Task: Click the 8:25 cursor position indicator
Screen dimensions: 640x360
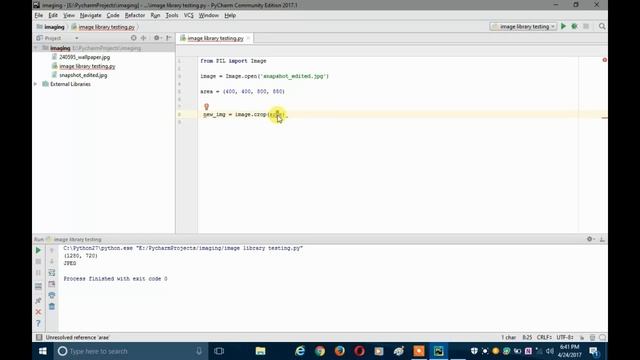Action: (x=527, y=338)
